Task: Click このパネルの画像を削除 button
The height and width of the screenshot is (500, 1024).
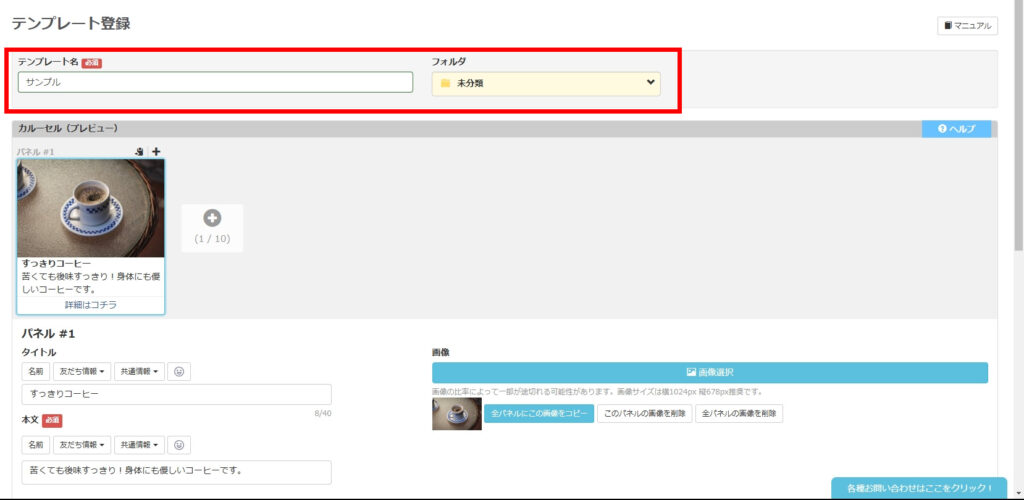Action: click(644, 413)
